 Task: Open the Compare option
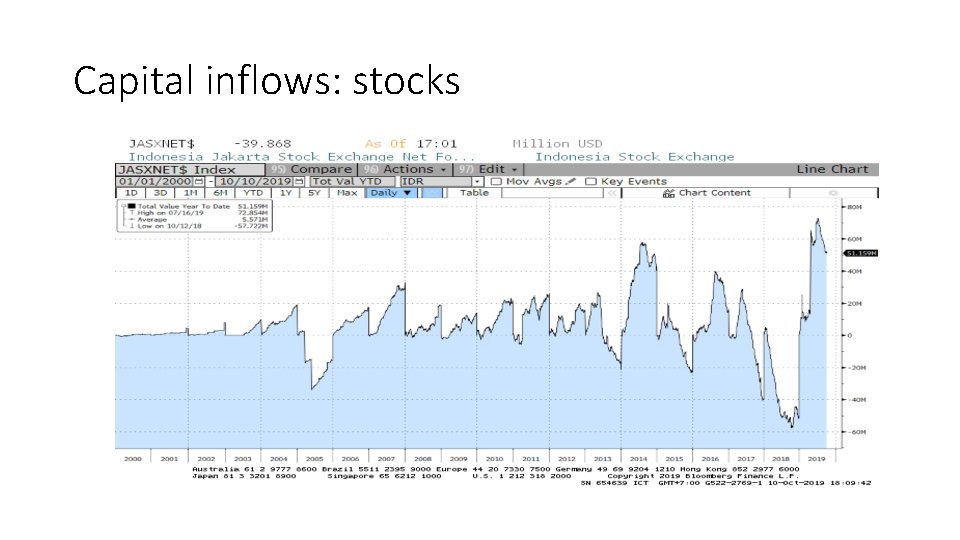click(312, 170)
